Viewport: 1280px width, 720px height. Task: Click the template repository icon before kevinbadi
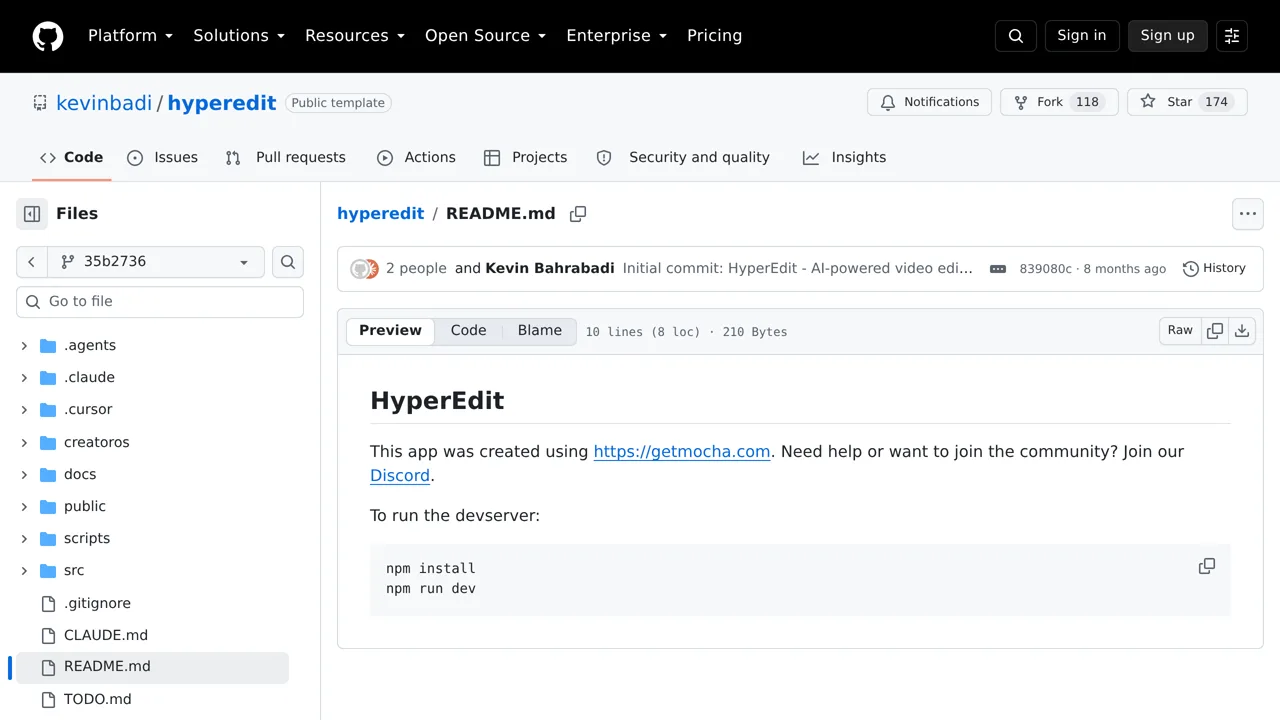[40, 103]
